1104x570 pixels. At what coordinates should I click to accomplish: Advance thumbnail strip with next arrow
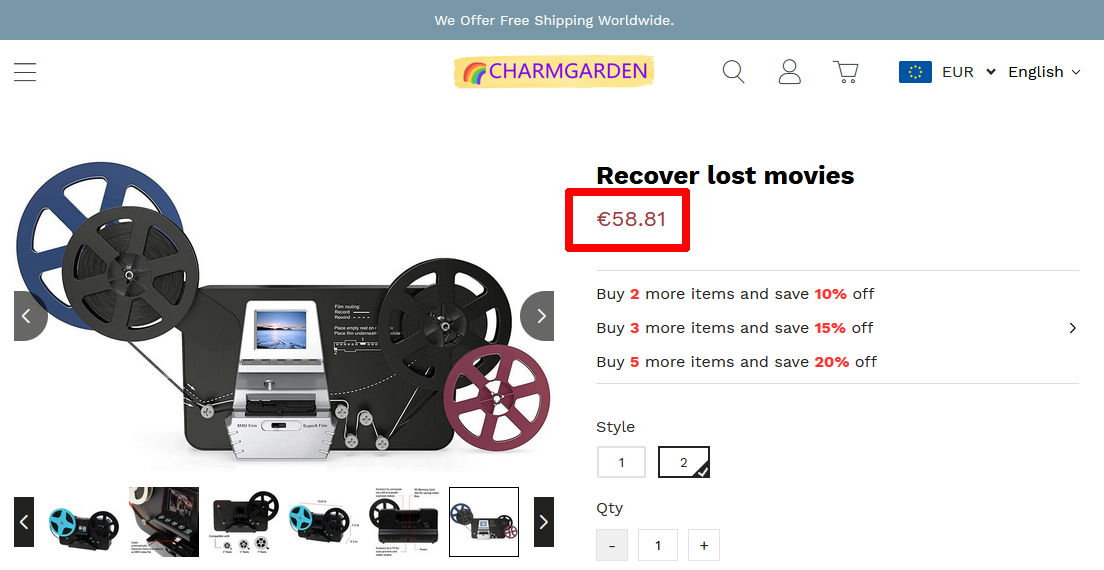544,521
